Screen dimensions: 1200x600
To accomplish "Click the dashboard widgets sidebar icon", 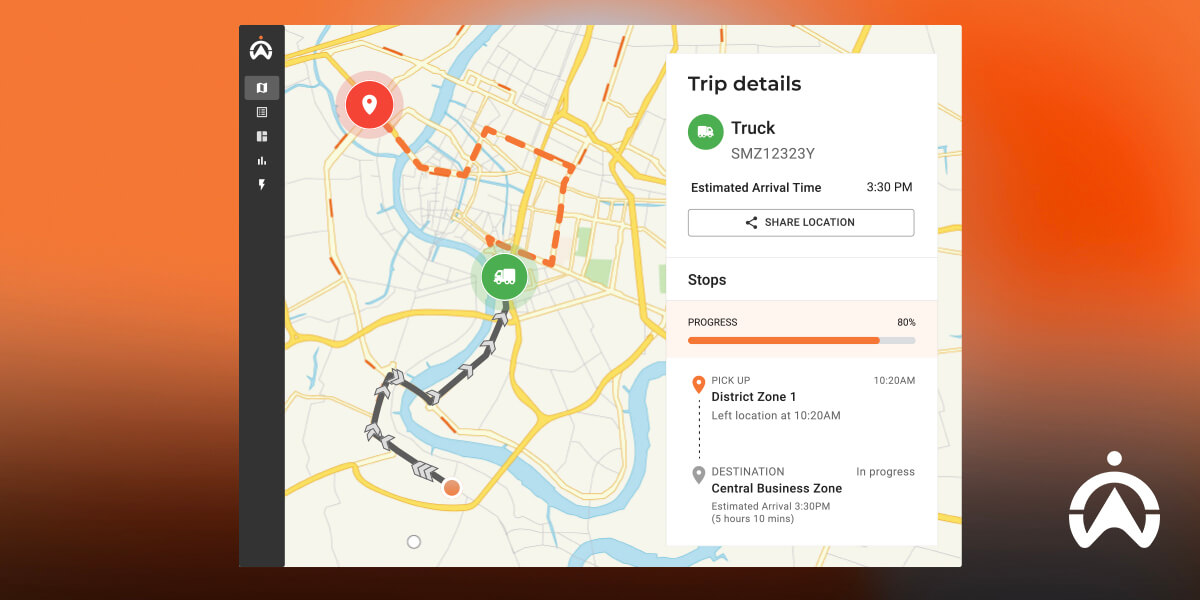I will pos(261,136).
